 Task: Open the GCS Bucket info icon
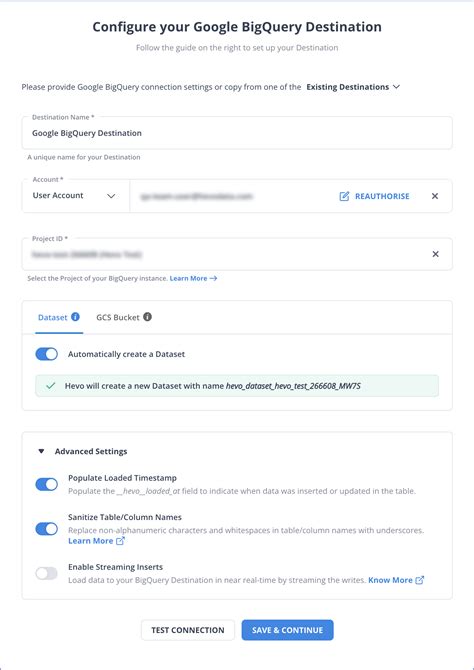click(147, 317)
